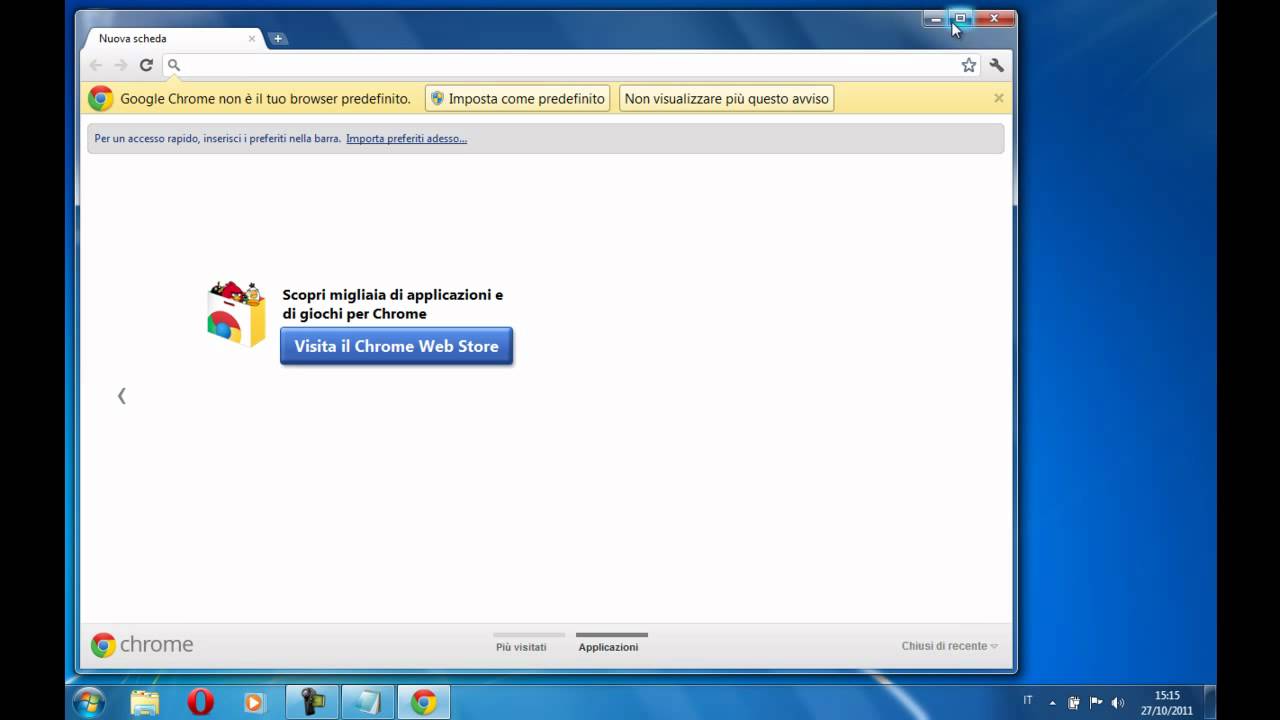1280x720 pixels.
Task: Open the Action Center flag icon
Action: pyautogui.click(x=1096, y=702)
